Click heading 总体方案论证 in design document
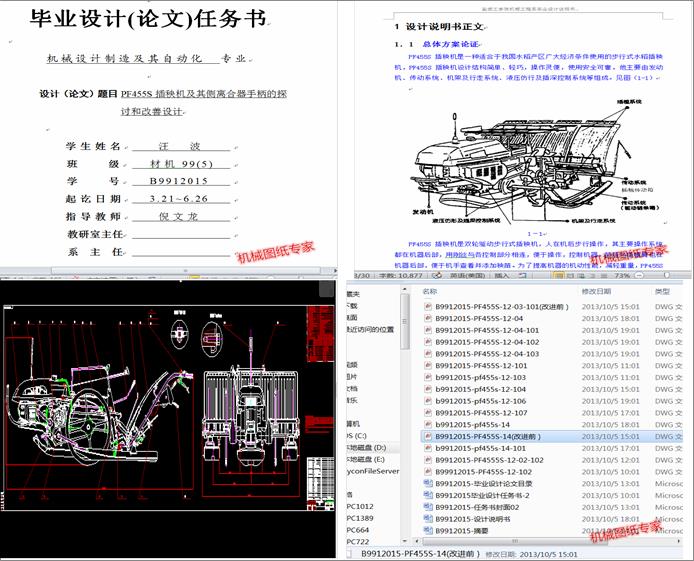This screenshot has height=561, width=694. click(451, 44)
